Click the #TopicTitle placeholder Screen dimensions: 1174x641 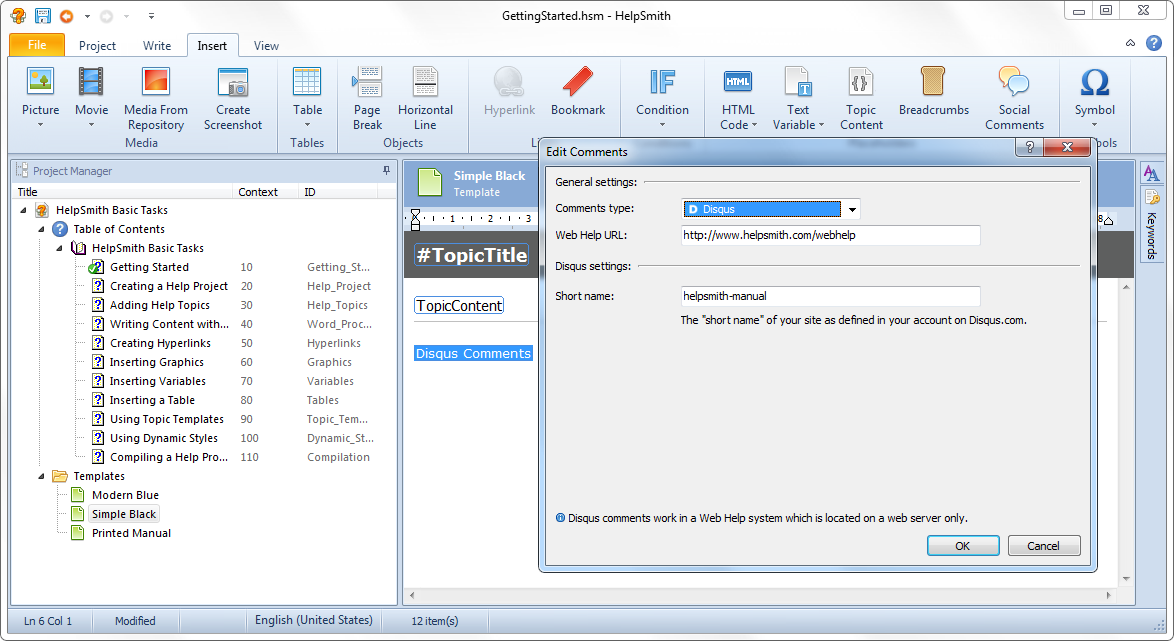coord(472,255)
